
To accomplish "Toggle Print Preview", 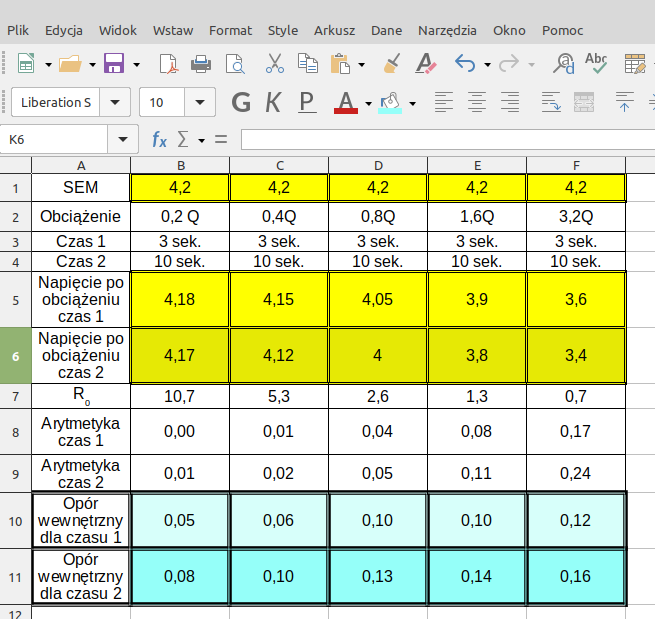I will click(235, 64).
